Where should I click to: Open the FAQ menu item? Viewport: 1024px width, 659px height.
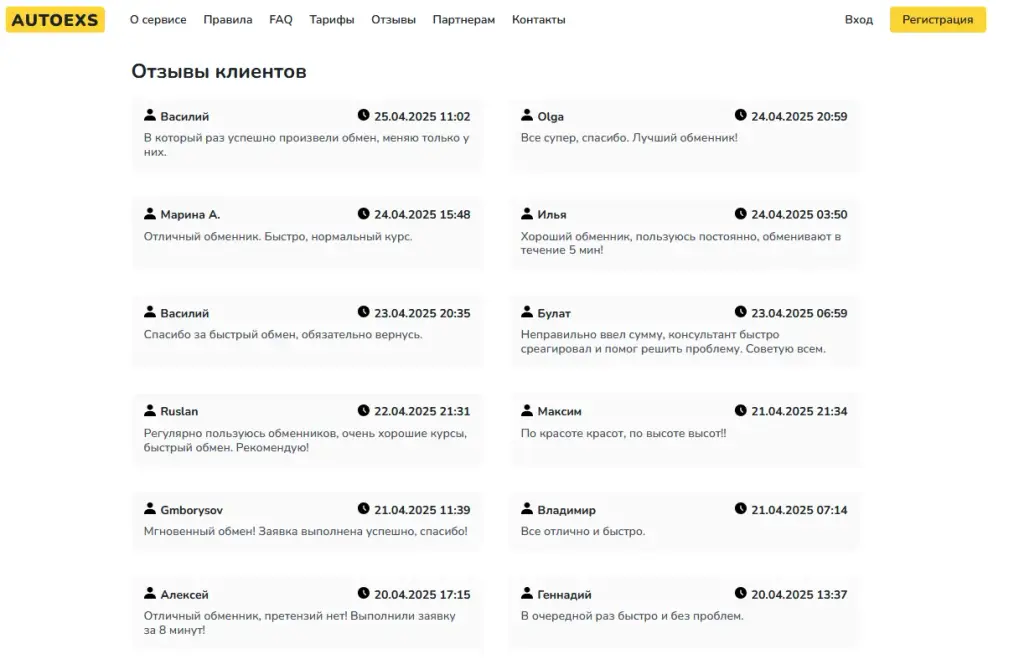coord(281,20)
